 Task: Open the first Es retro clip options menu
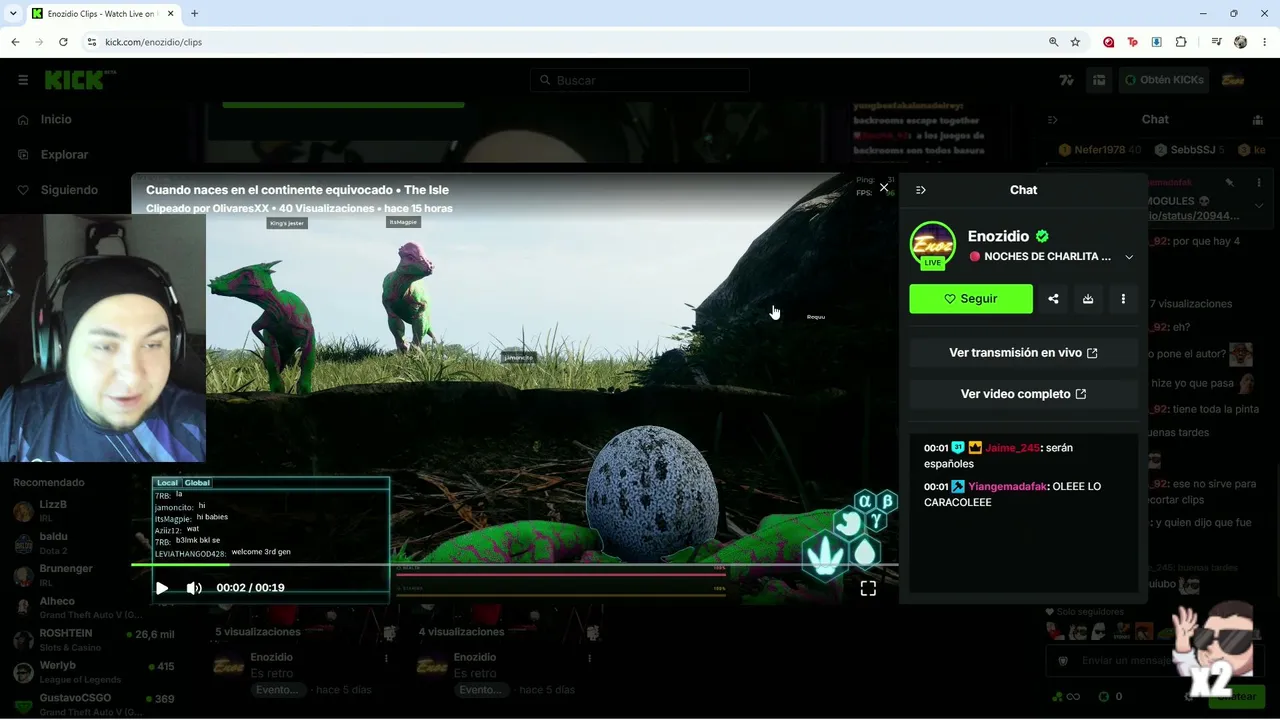[387, 659]
